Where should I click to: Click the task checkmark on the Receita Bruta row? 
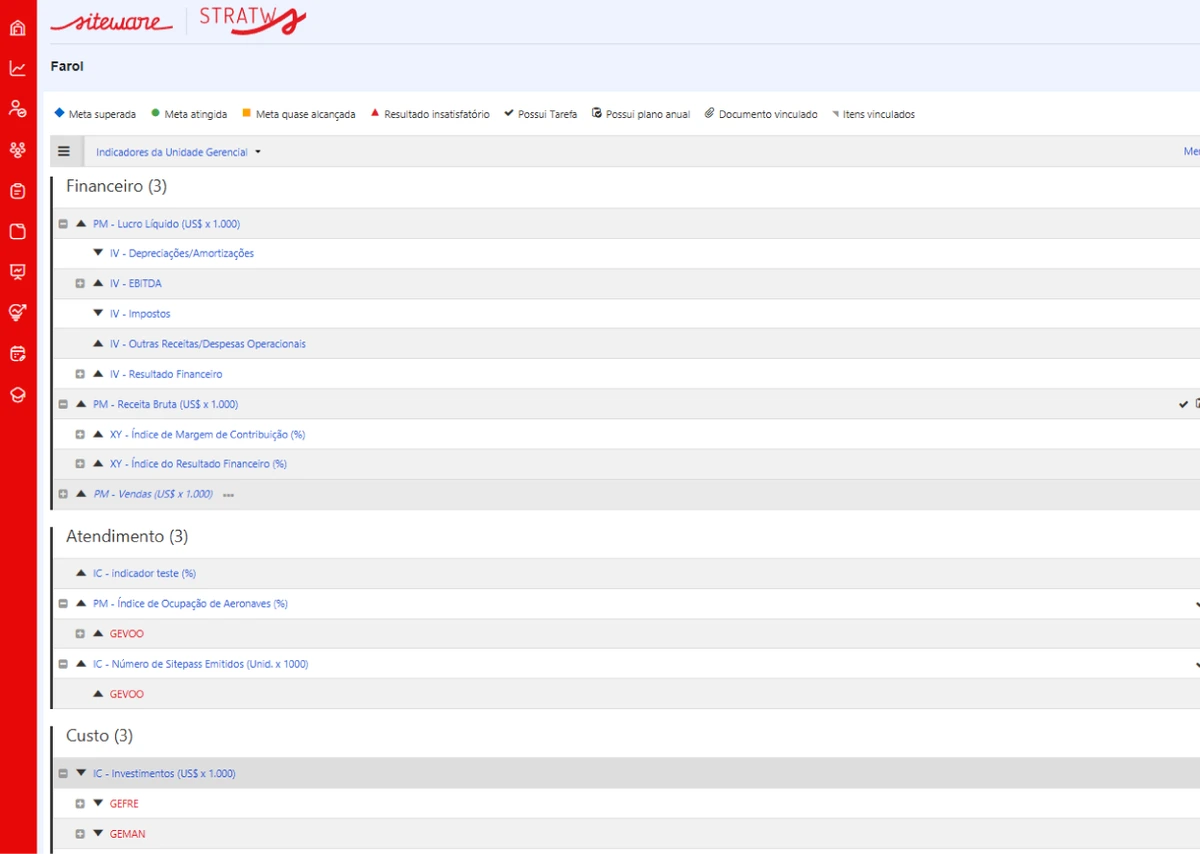tap(1184, 404)
